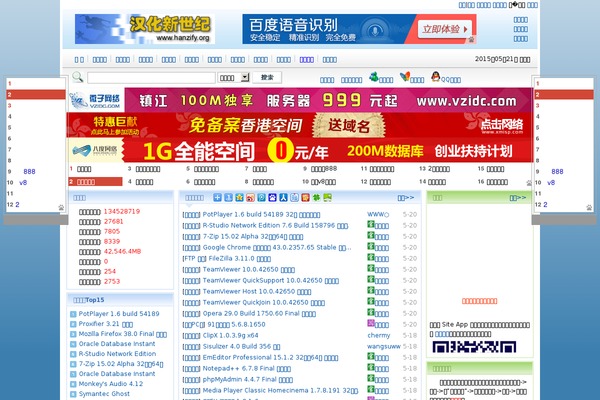Click the red value 2753
This screenshot has height=400, width=600.
coord(112,281)
